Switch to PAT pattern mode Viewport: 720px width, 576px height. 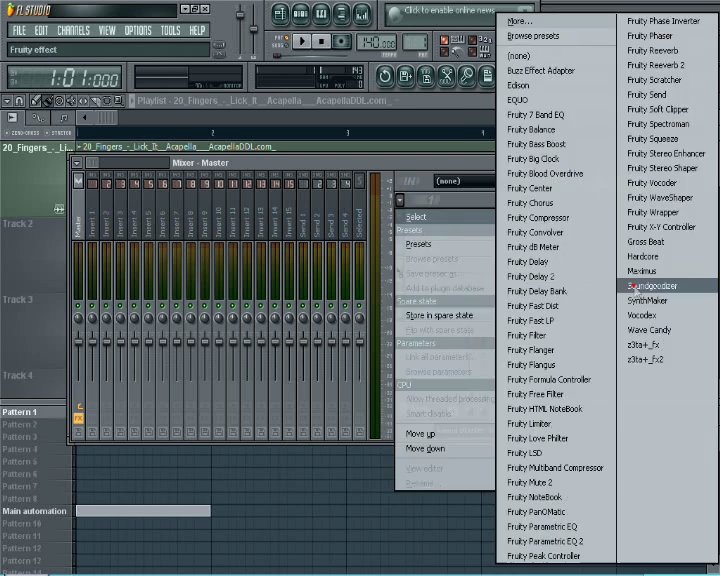(282, 38)
